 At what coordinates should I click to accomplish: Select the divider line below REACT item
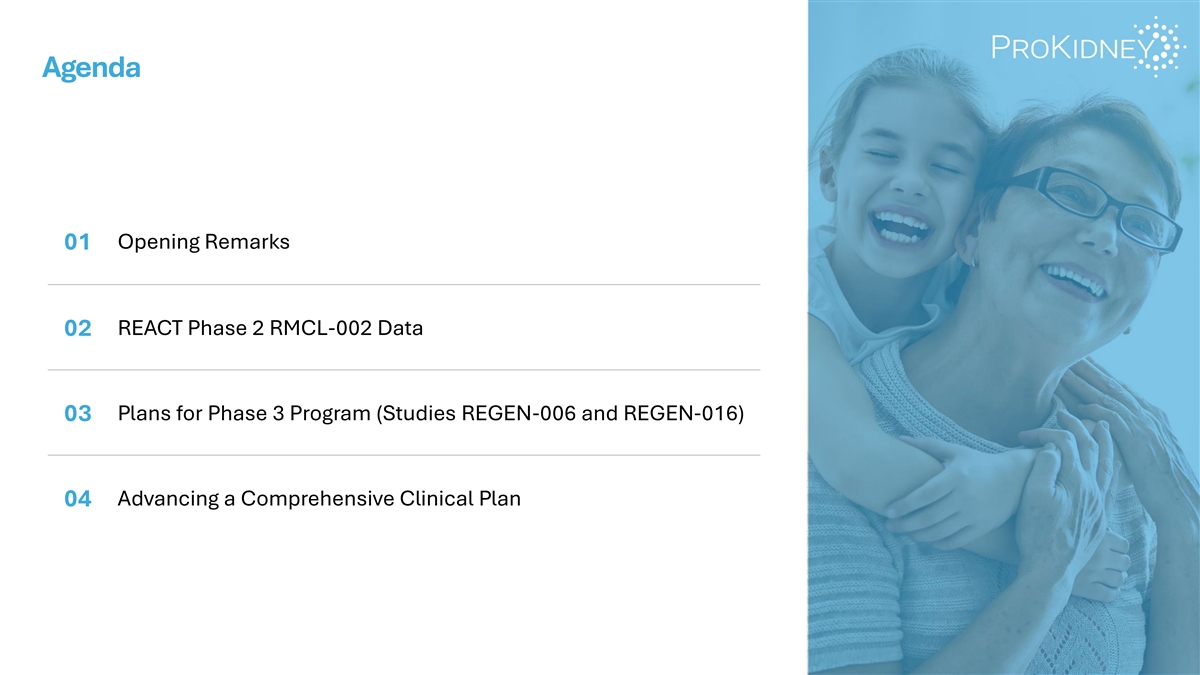[x=404, y=370]
